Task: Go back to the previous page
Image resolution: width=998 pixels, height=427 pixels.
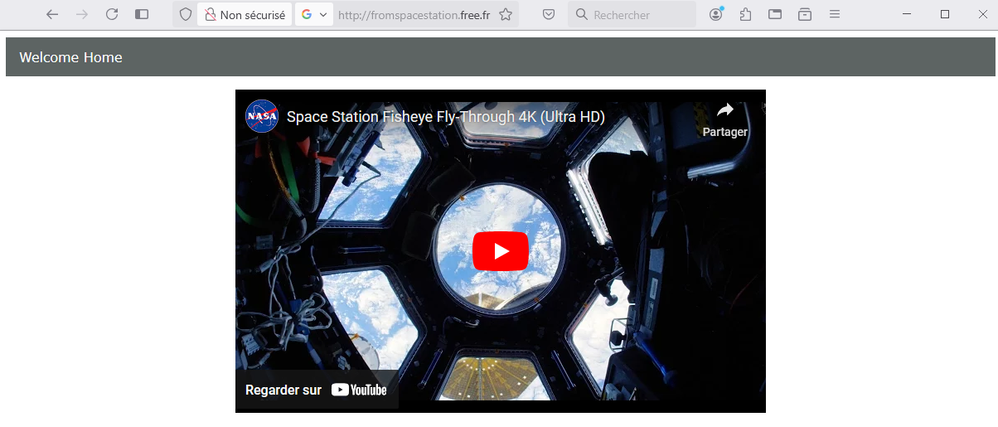Action: [x=52, y=15]
